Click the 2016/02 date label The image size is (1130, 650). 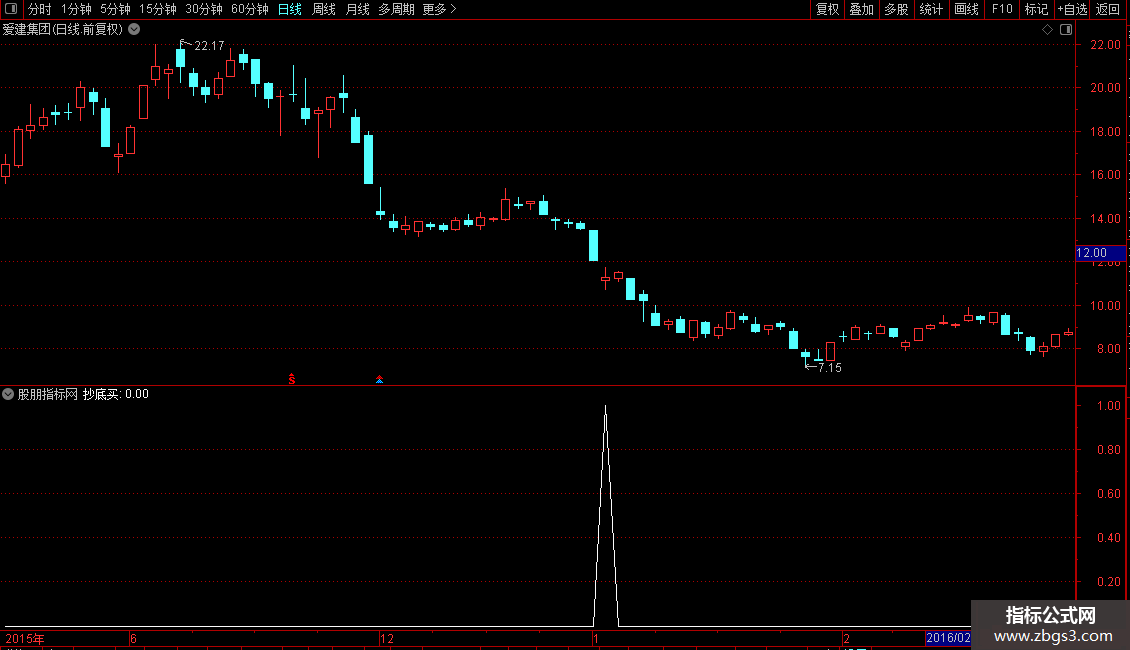click(x=948, y=638)
